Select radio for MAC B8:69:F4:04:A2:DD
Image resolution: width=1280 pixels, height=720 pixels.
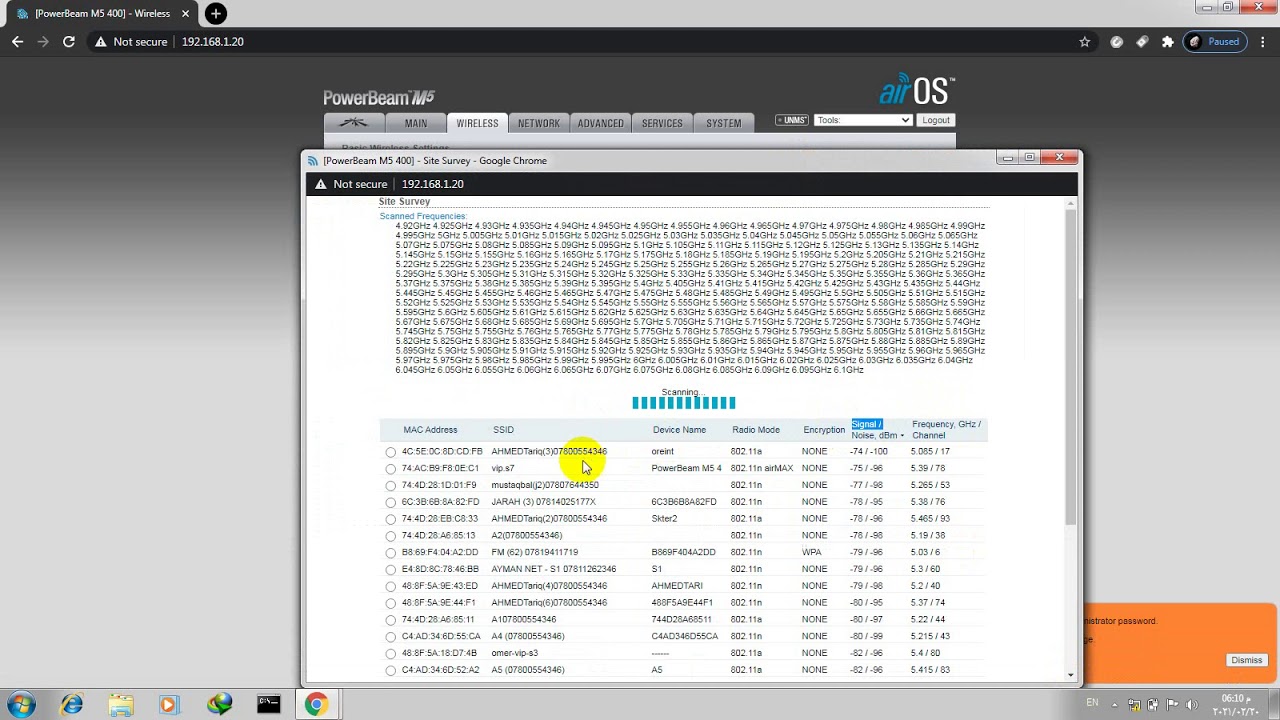click(391, 553)
